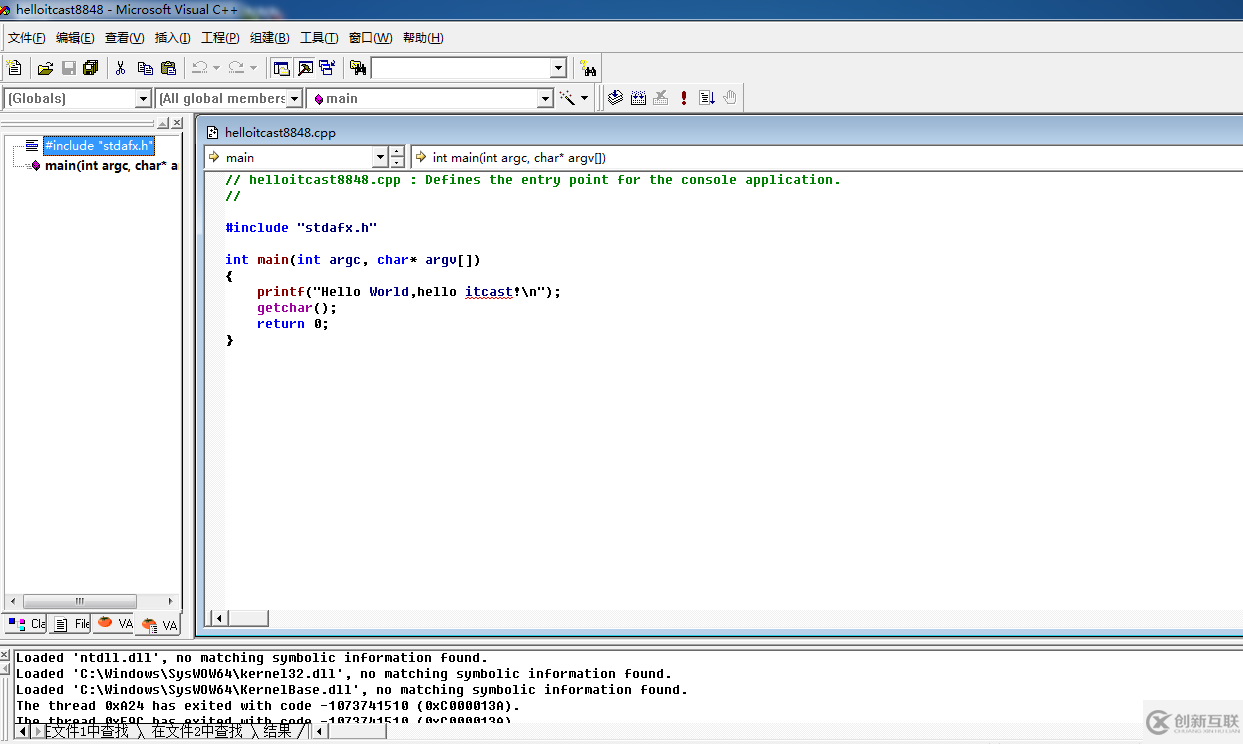Switch to the first VA tomato tab

click(x=114, y=623)
